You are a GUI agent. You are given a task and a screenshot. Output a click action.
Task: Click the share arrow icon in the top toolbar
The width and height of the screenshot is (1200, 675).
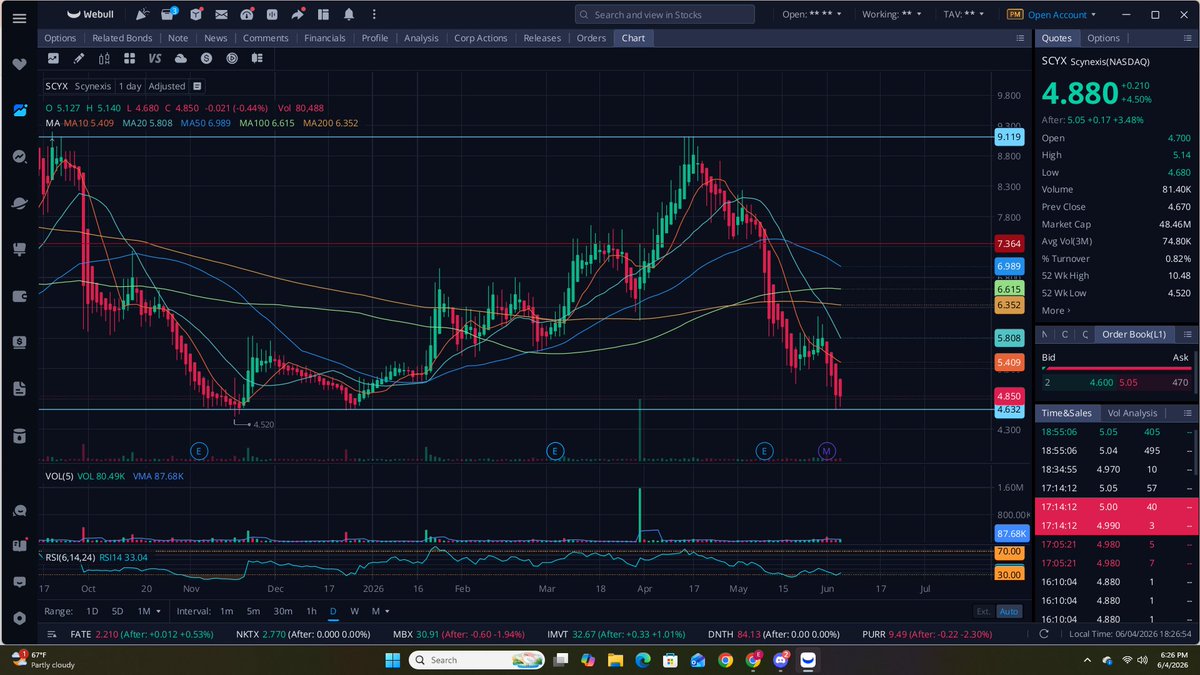(x=298, y=15)
